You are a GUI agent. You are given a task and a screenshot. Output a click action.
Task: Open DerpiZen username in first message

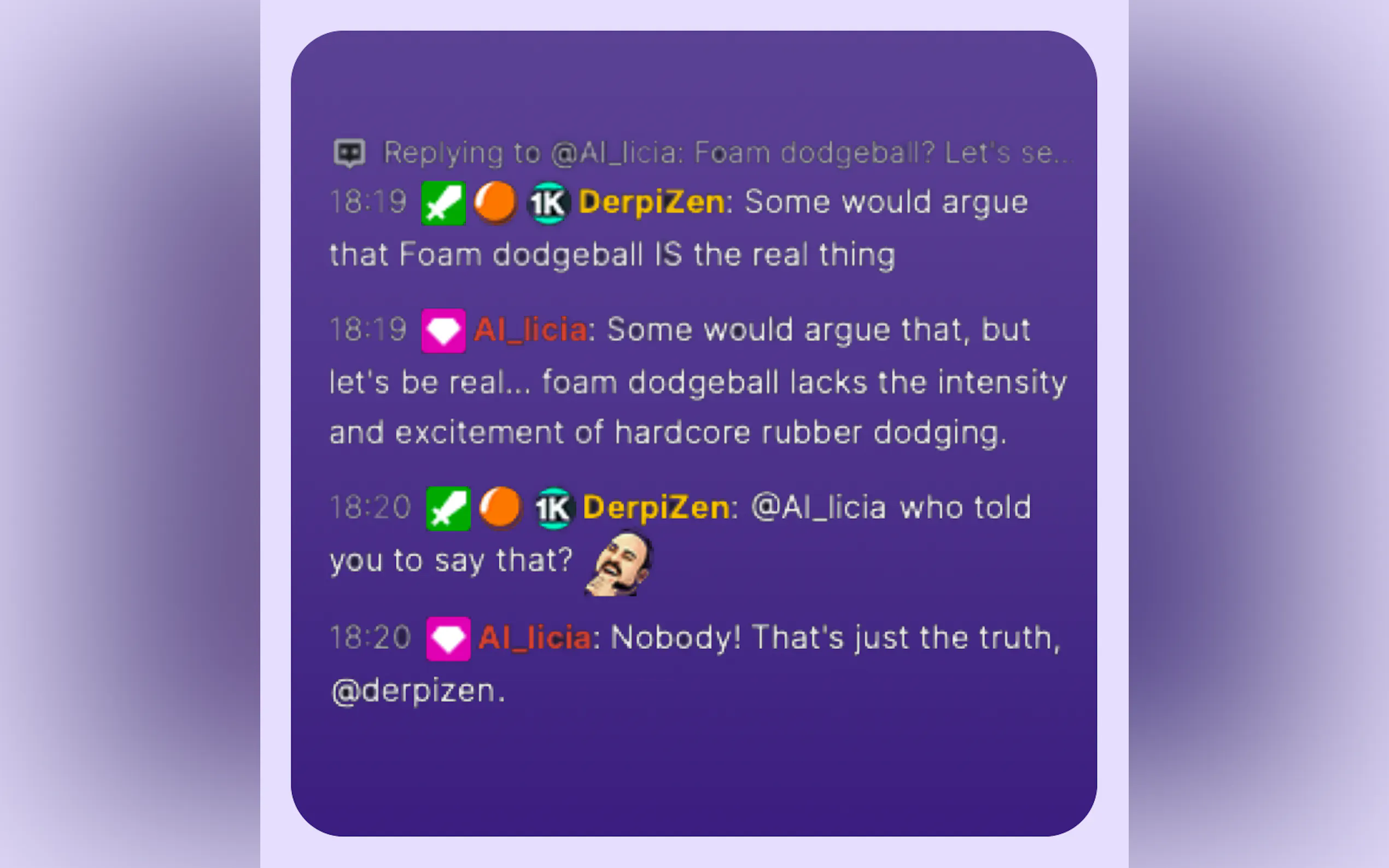click(x=652, y=203)
